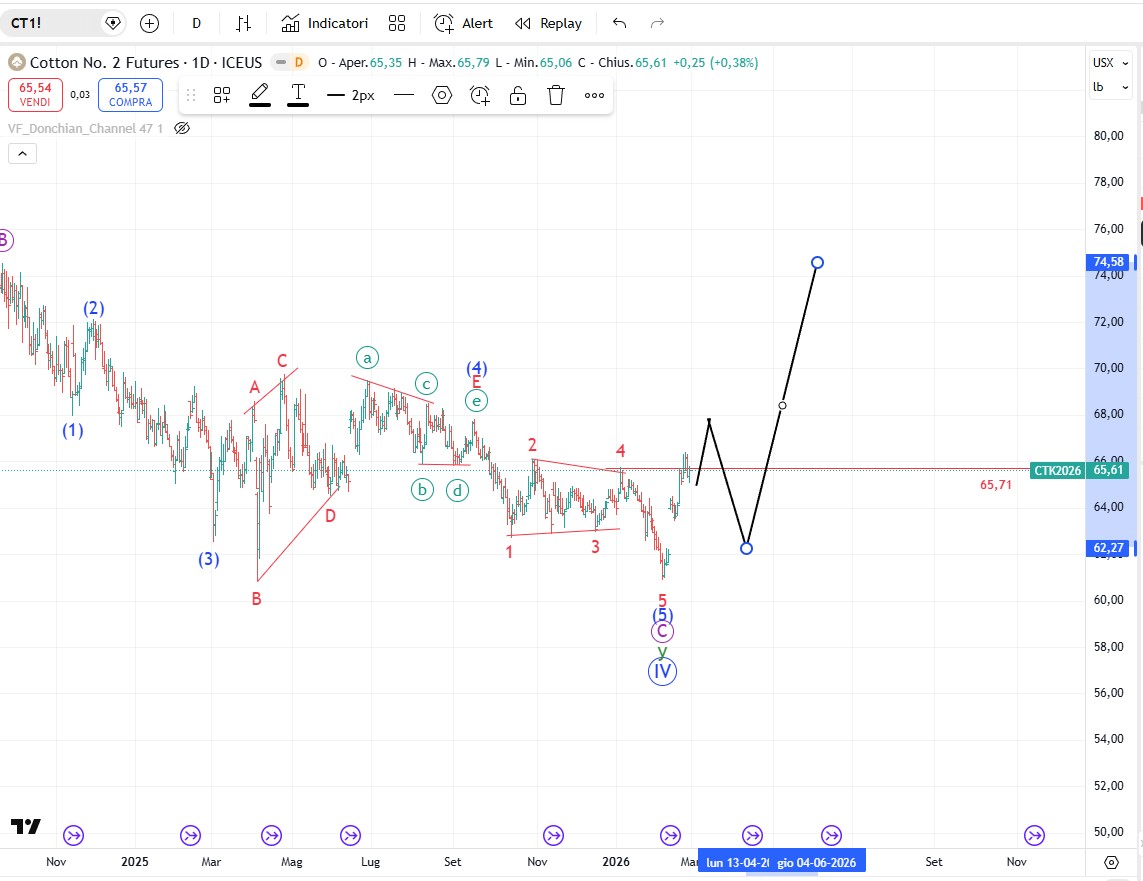Screen dimensions: 1143x881
Task: Delete the selected drawing with trash icon
Action: click(556, 95)
